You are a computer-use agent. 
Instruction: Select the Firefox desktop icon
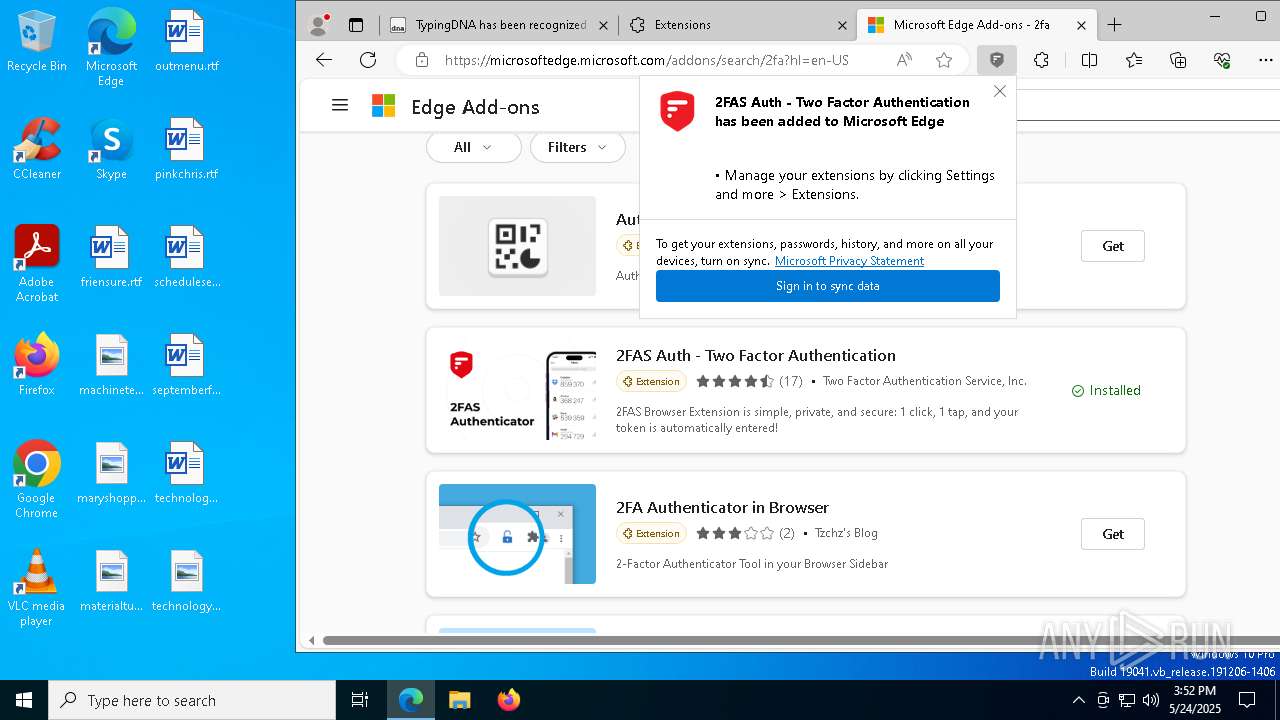pyautogui.click(x=37, y=365)
